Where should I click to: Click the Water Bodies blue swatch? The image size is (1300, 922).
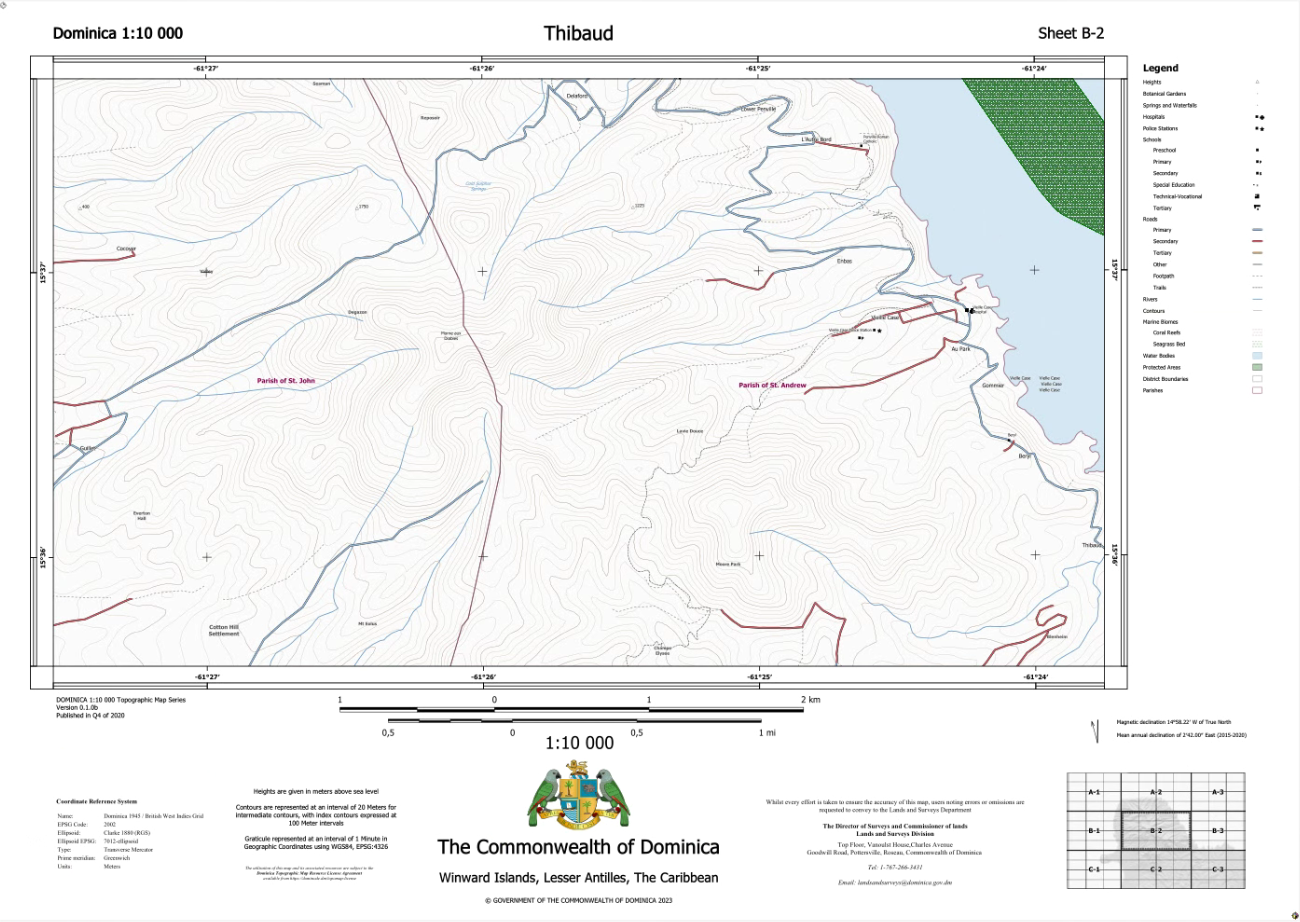point(1259,356)
